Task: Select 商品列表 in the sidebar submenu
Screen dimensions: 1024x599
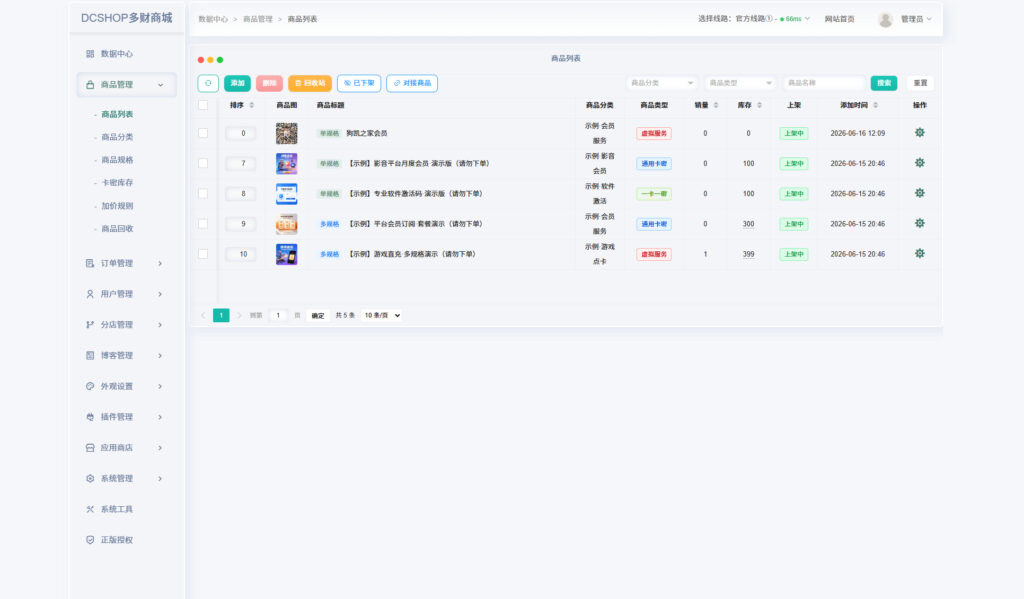Action: (117, 114)
